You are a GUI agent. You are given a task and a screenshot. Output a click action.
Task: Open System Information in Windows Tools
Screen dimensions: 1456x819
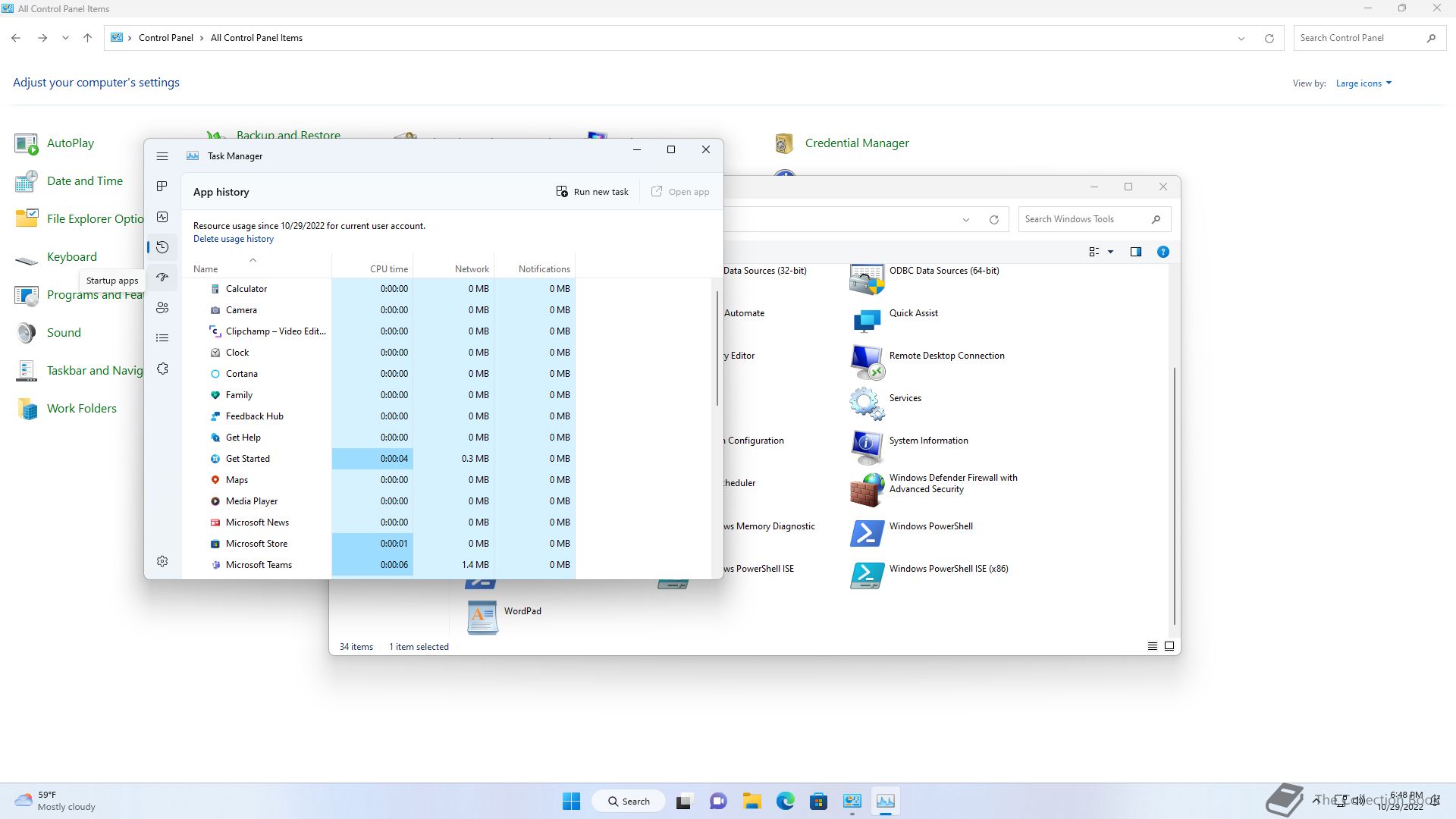click(x=909, y=447)
